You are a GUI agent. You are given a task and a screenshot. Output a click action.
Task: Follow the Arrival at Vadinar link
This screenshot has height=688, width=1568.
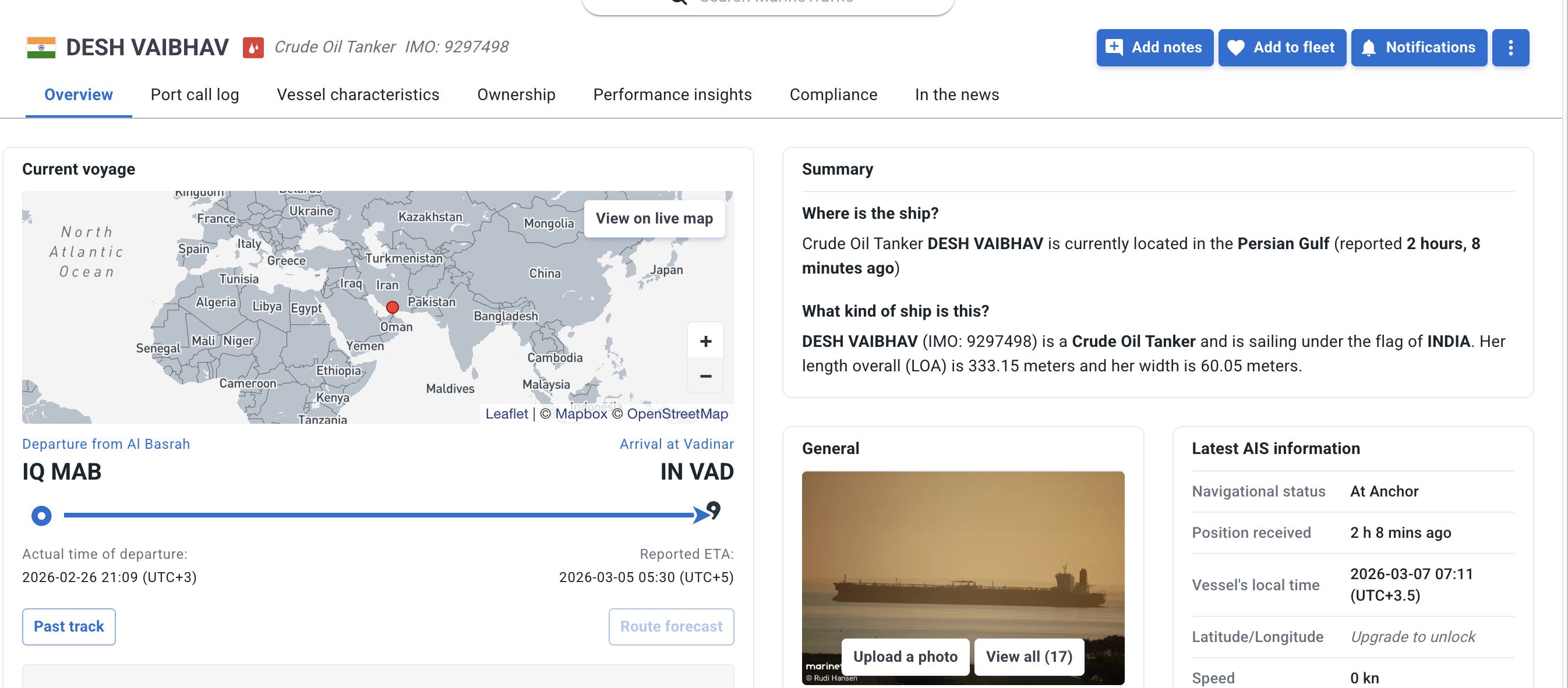676,444
